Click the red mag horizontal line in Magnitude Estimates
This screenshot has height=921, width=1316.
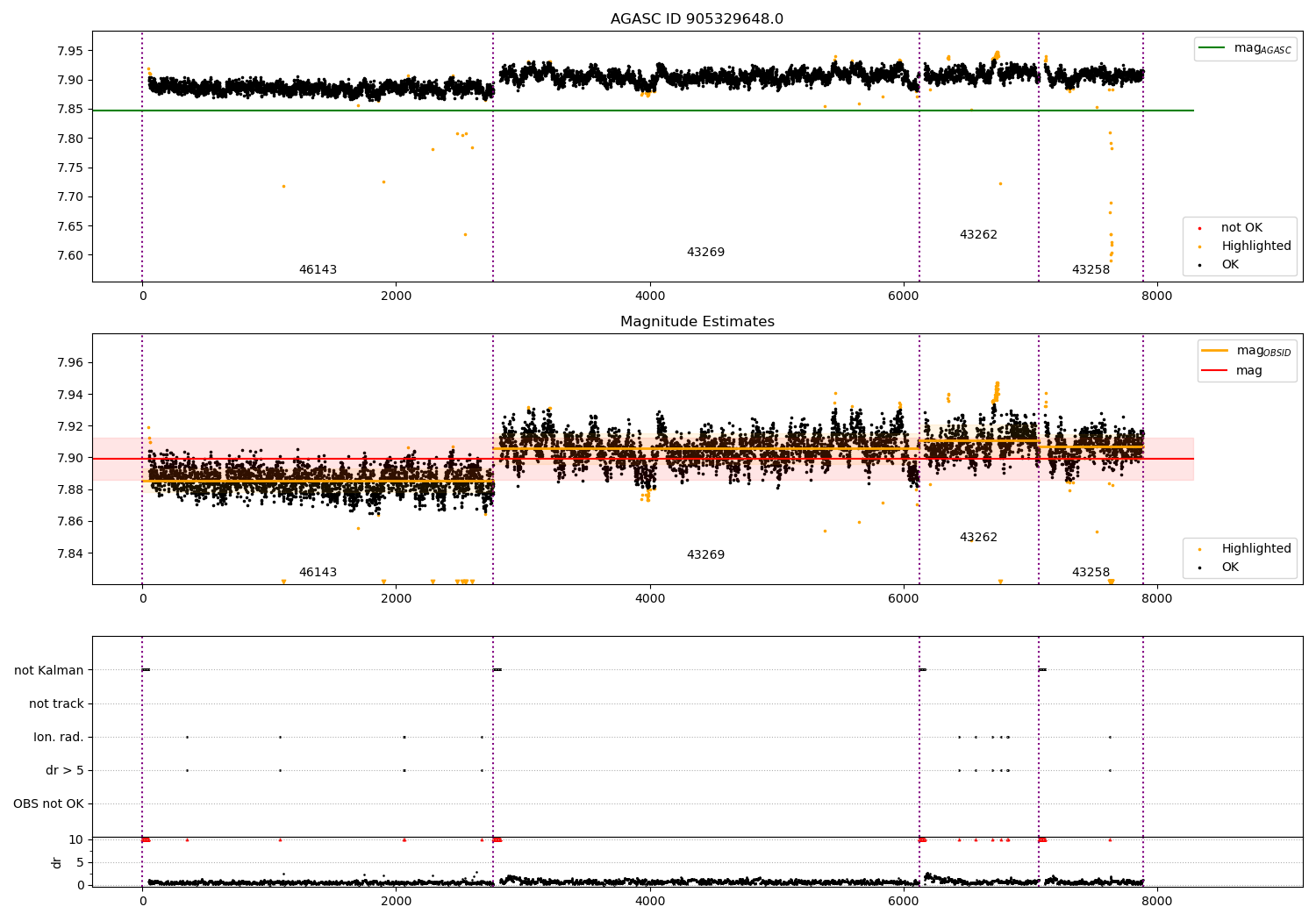pos(643,459)
